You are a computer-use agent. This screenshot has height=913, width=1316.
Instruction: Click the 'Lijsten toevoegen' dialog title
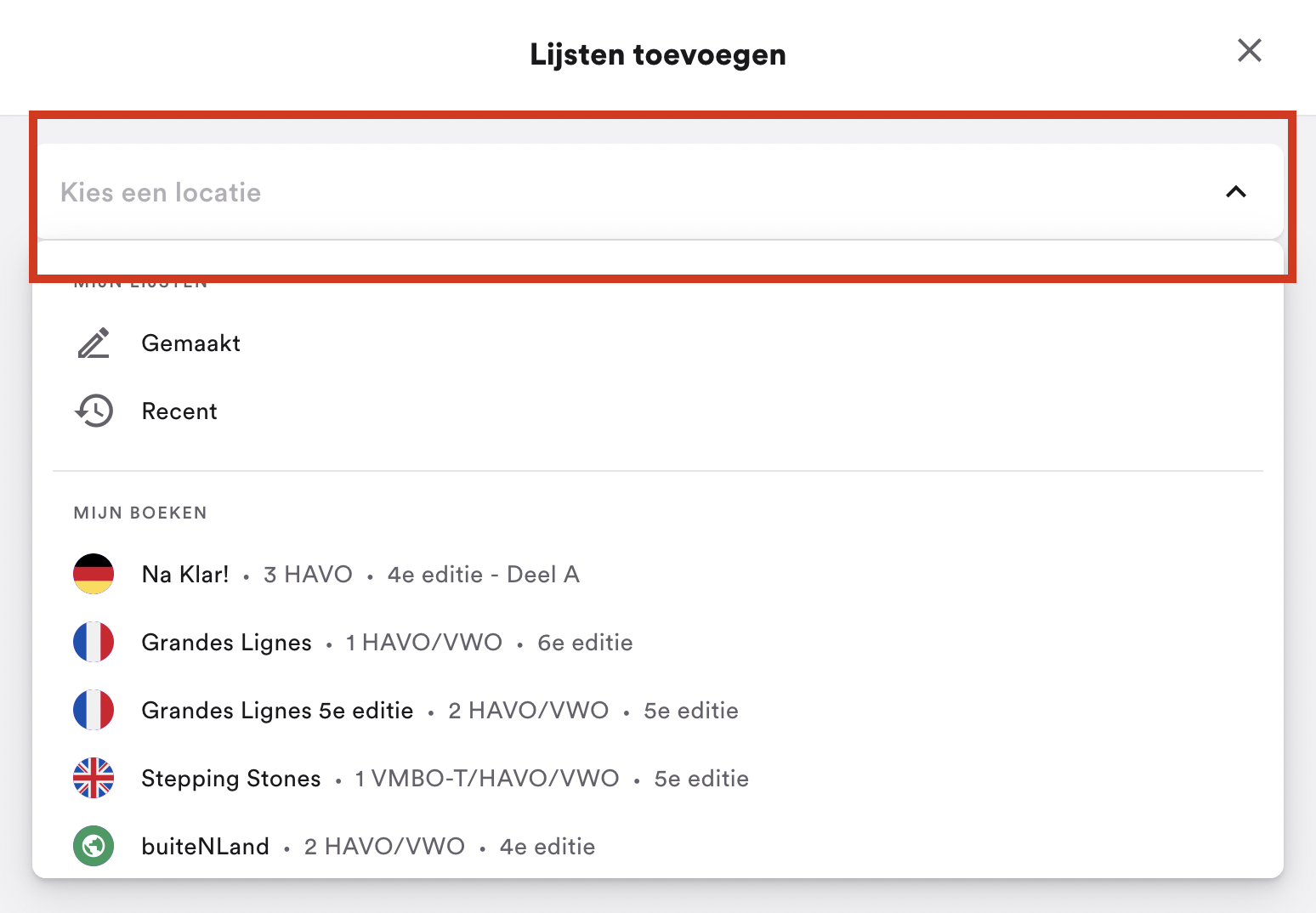coord(658,54)
